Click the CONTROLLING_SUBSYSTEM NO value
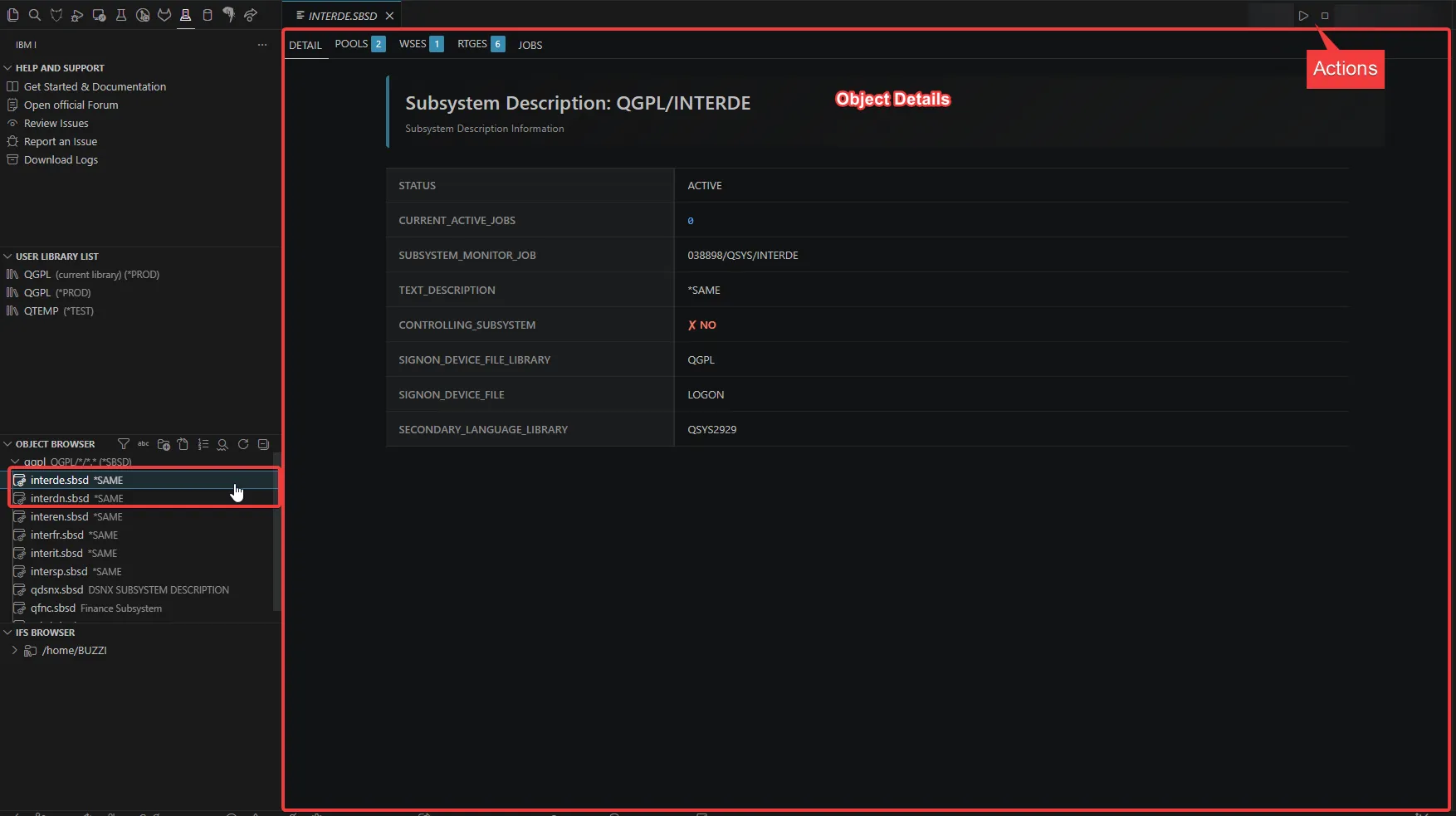 (x=702, y=325)
